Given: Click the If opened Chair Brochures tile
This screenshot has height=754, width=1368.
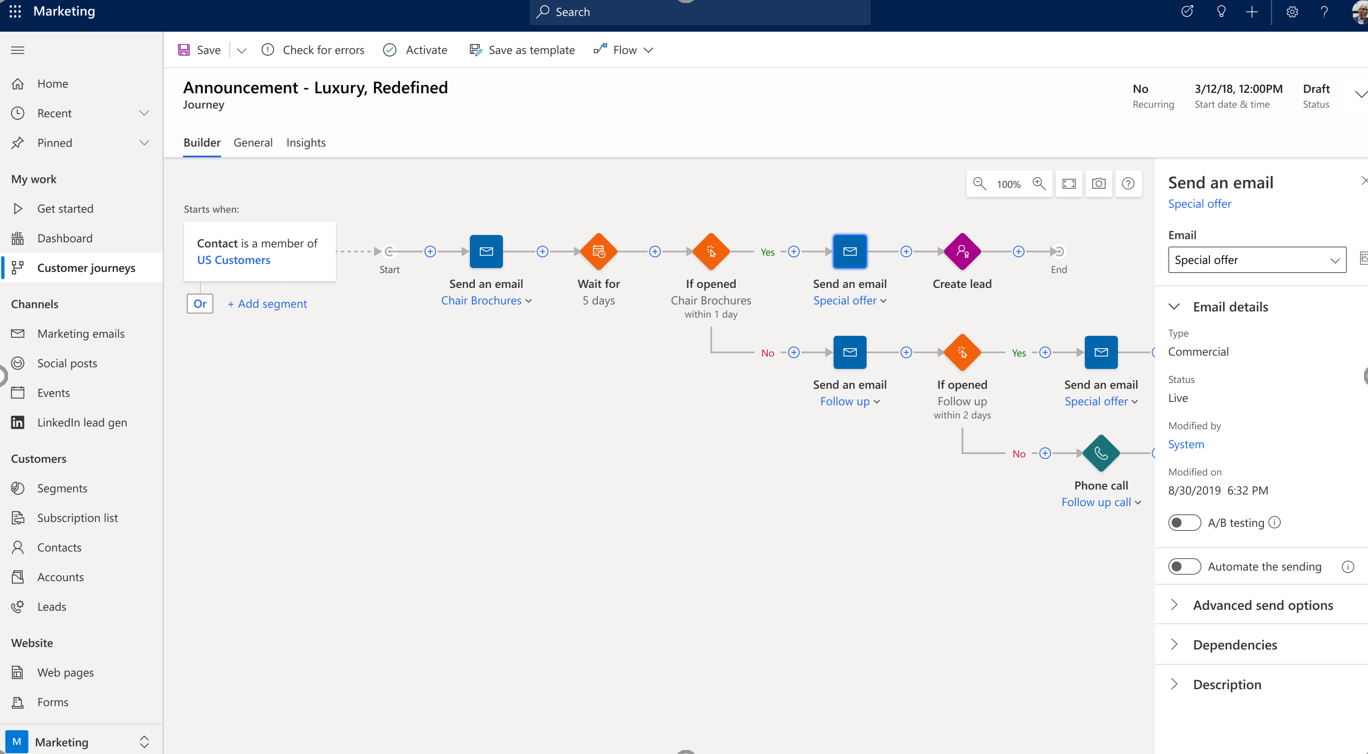Looking at the screenshot, I should coord(711,252).
